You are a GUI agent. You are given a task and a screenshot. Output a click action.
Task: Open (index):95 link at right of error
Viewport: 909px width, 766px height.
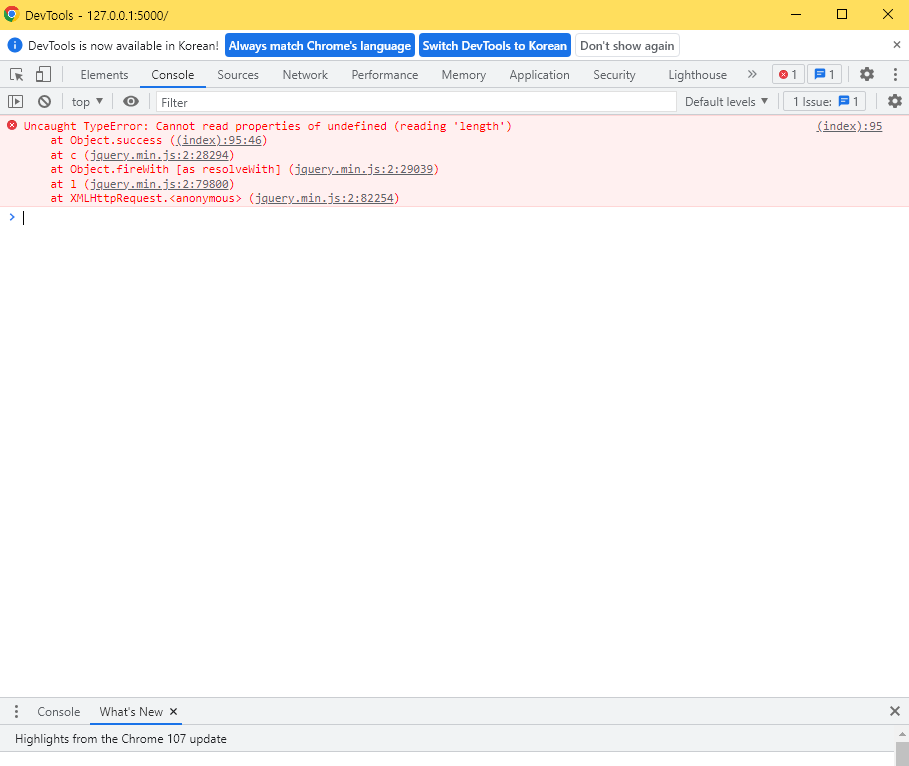tap(849, 126)
